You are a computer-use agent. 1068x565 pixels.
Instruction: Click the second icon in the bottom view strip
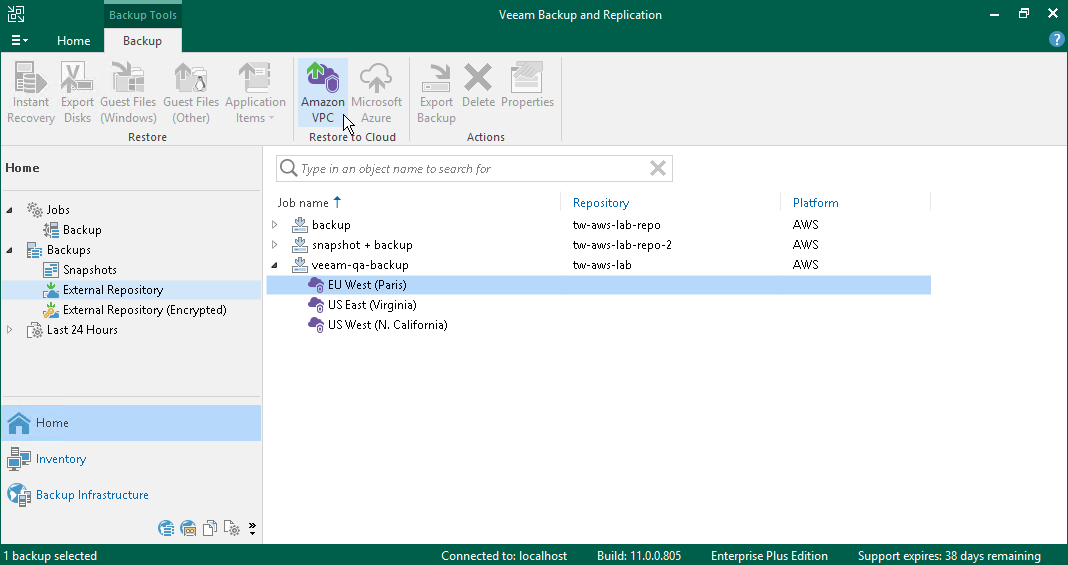pos(188,528)
